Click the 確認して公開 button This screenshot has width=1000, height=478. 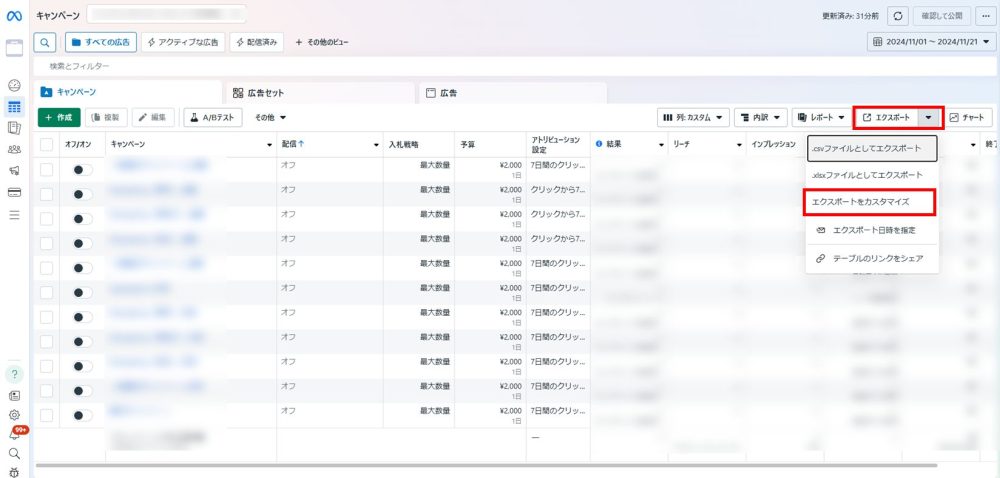coord(942,16)
